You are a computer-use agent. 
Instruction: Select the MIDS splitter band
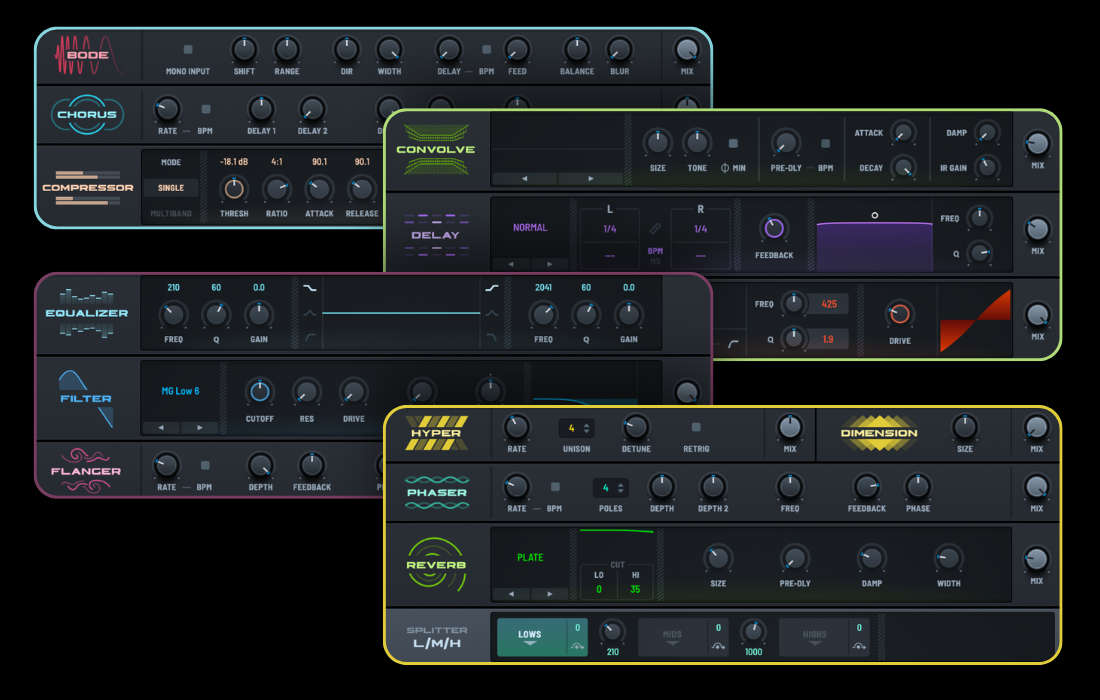[x=672, y=637]
